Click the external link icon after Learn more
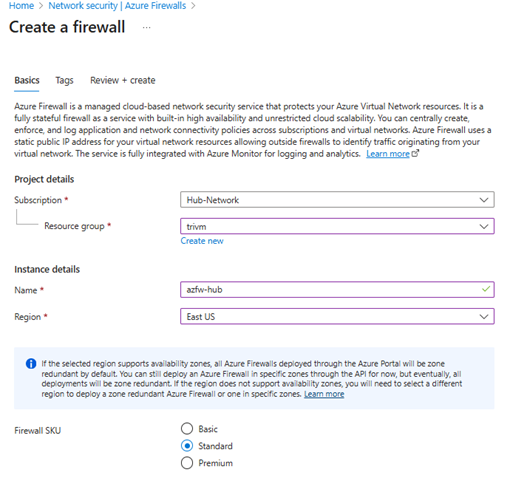527x478 pixels. click(415, 154)
